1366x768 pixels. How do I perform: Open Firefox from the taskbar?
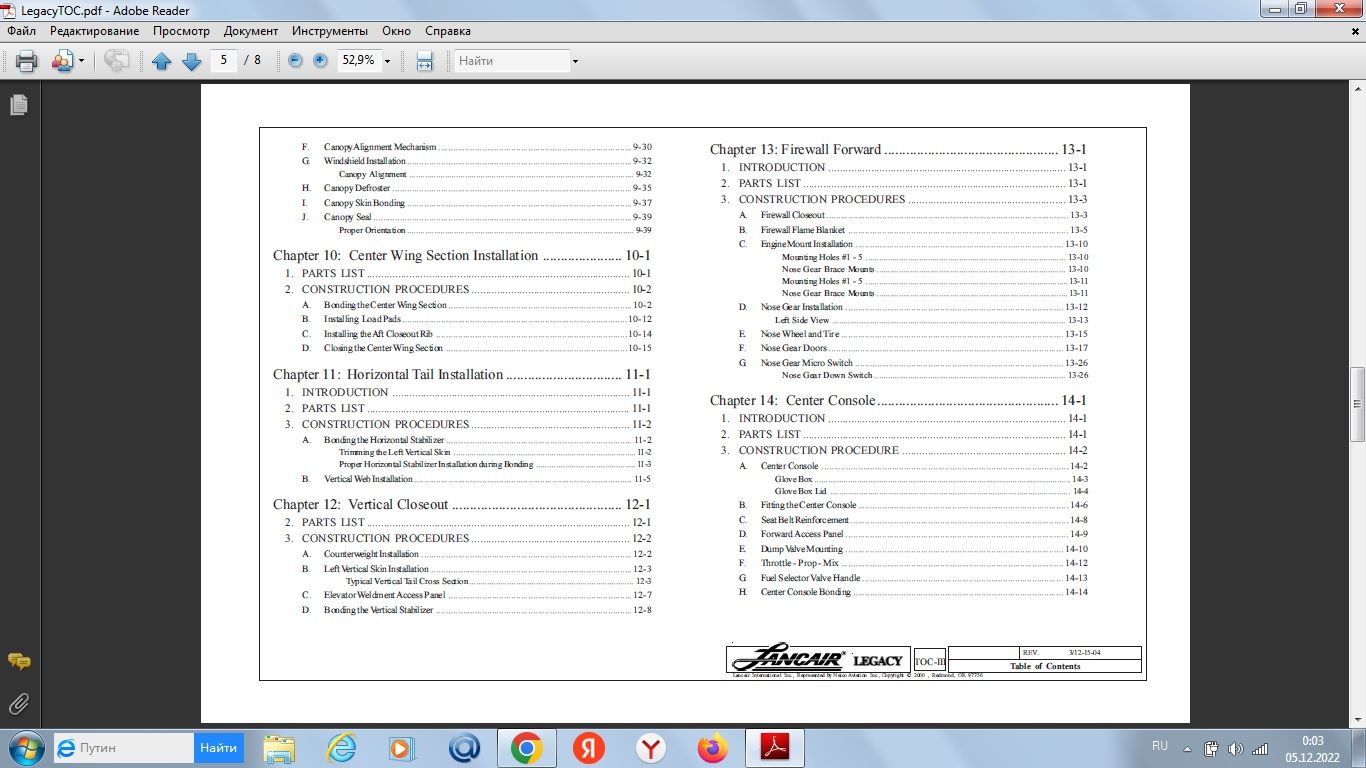point(713,747)
